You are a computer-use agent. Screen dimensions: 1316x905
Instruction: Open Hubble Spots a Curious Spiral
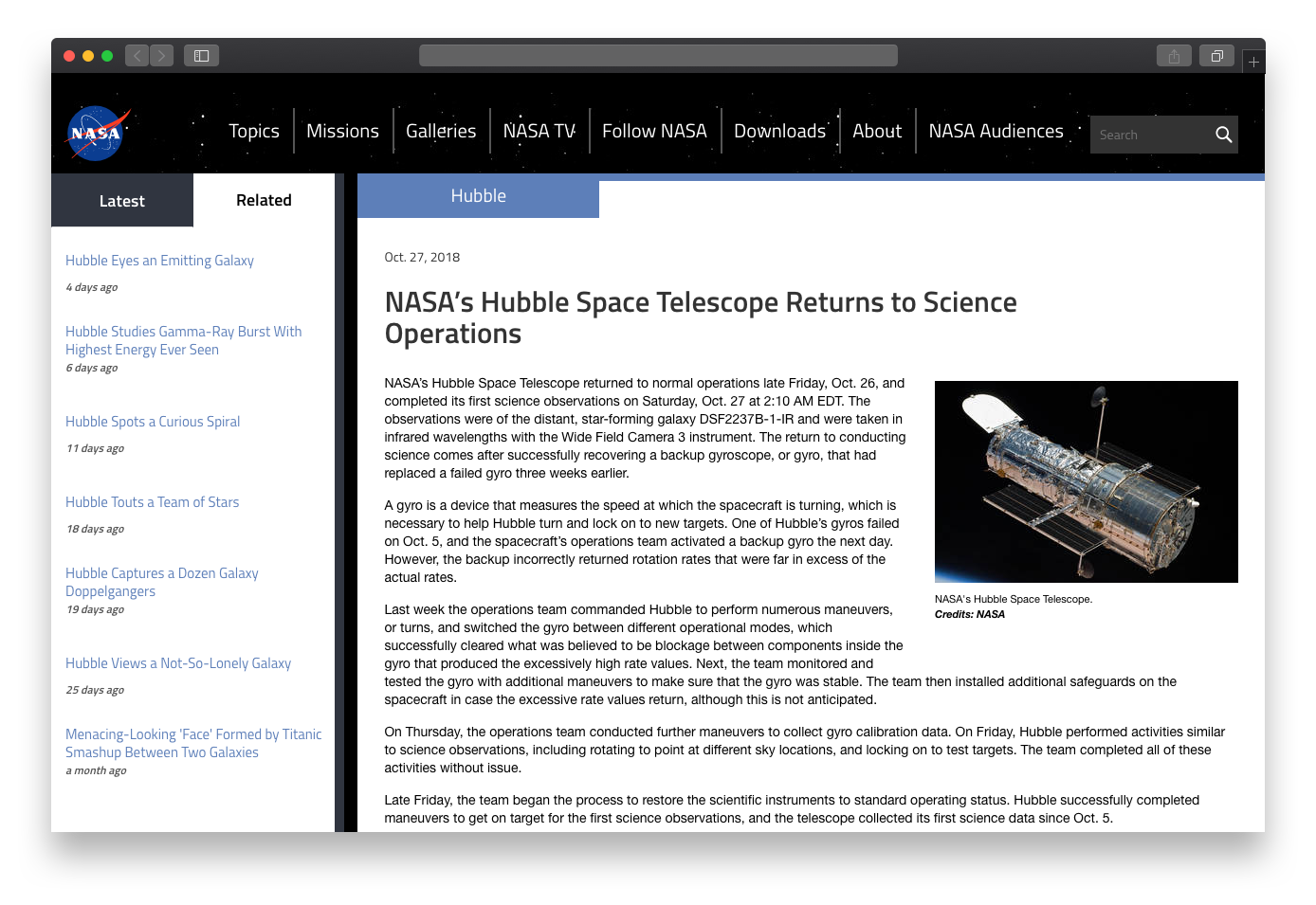[153, 422]
